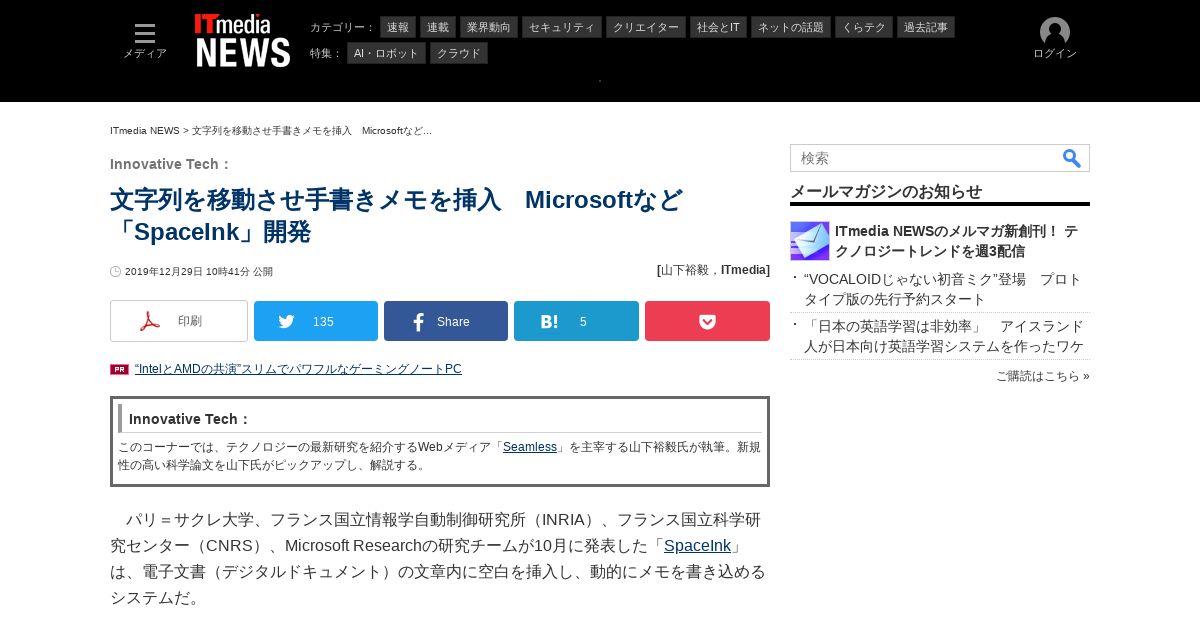Open the ITmedia NEWSのメルマガ新創刊 link
This screenshot has height=630, width=1200.
coord(956,241)
